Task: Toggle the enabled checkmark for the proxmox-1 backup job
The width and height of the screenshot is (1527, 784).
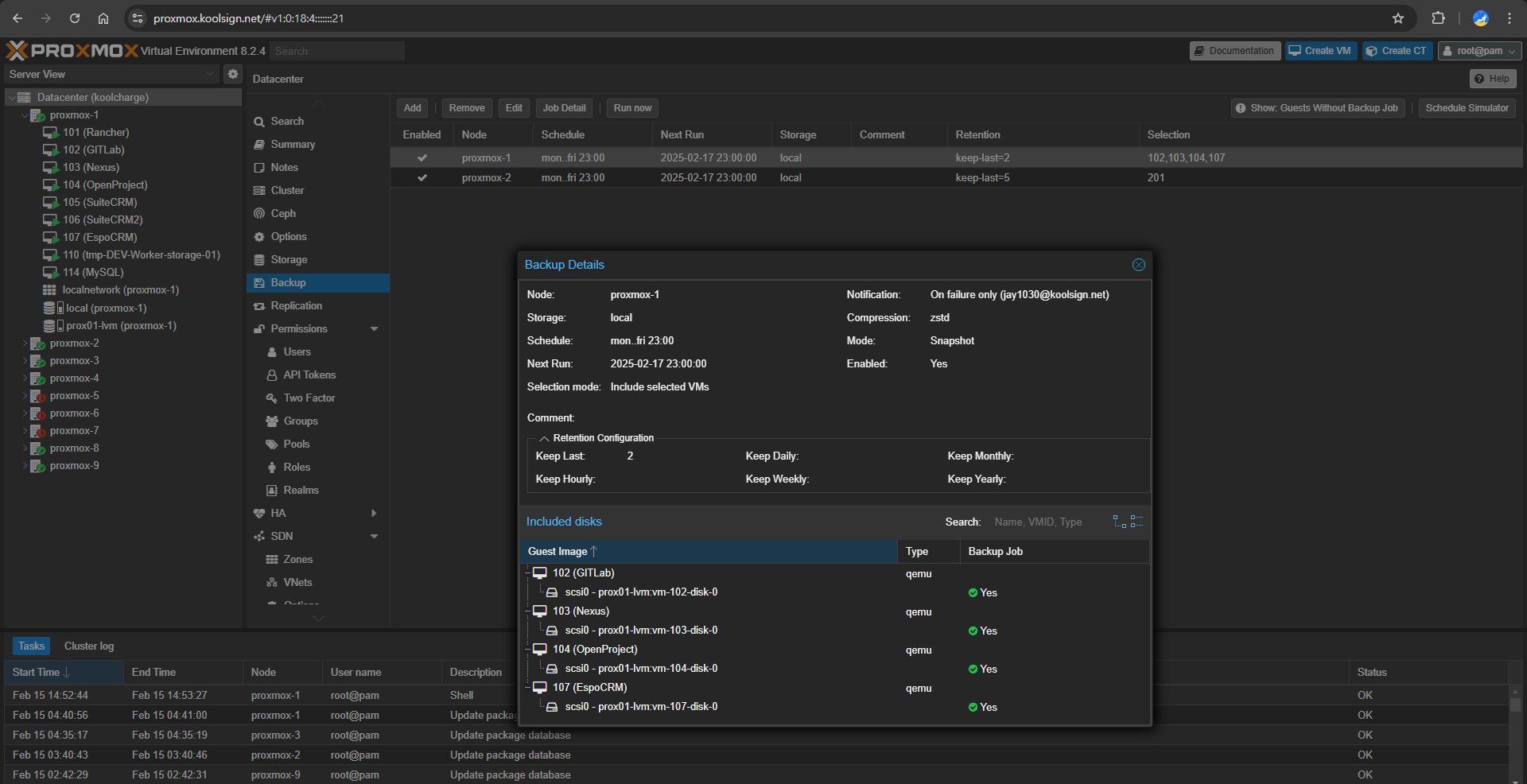Action: (x=422, y=157)
